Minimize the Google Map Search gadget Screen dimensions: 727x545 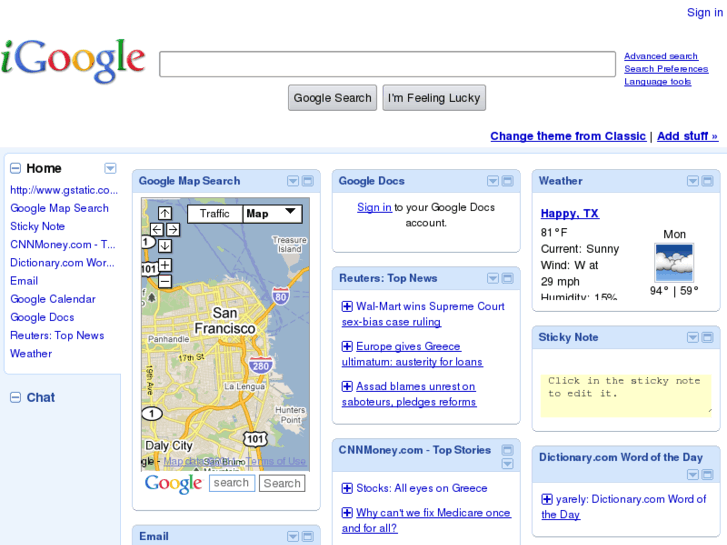point(308,181)
